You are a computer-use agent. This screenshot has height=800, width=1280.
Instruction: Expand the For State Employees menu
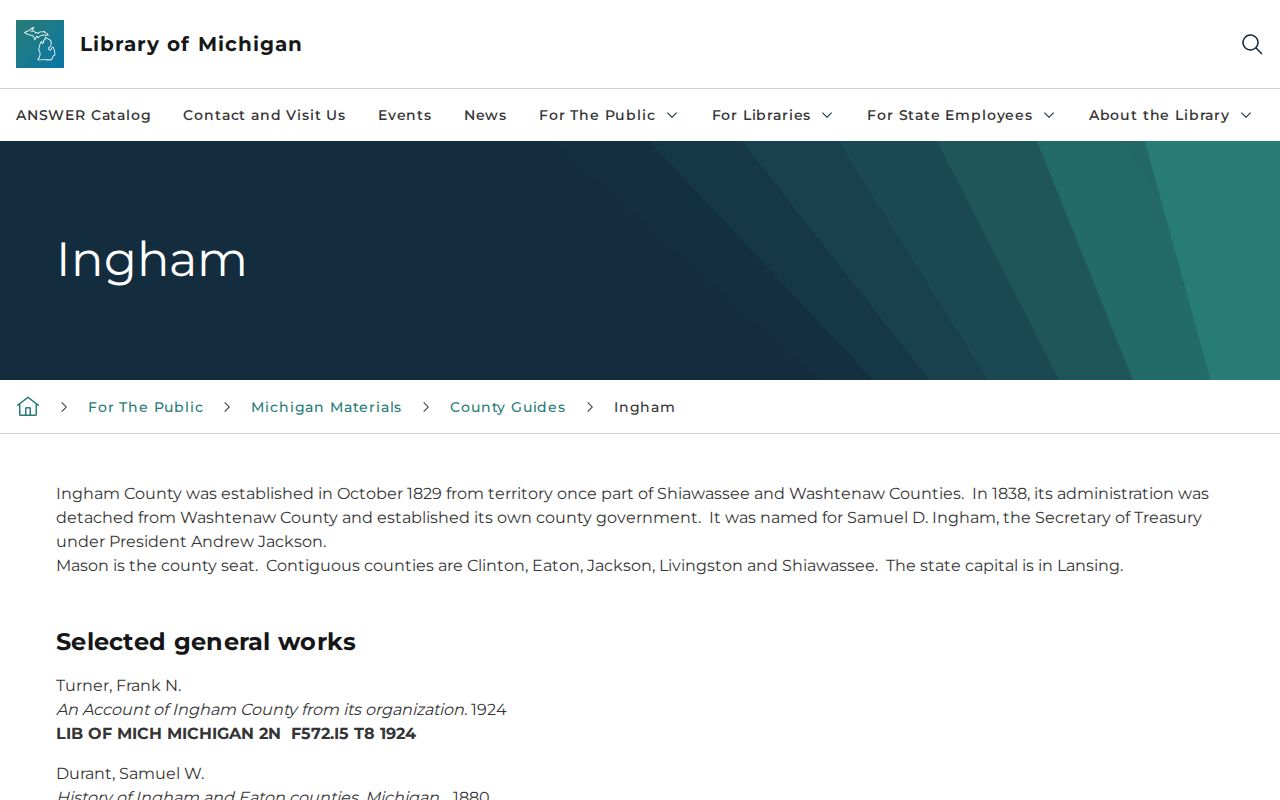click(960, 115)
